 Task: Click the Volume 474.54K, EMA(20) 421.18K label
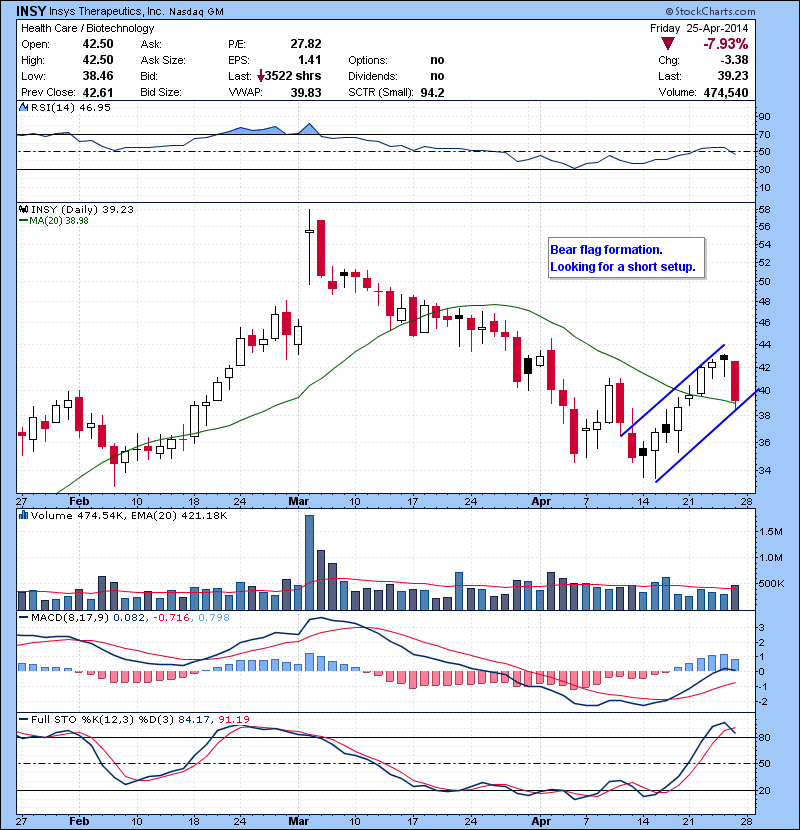pos(129,515)
